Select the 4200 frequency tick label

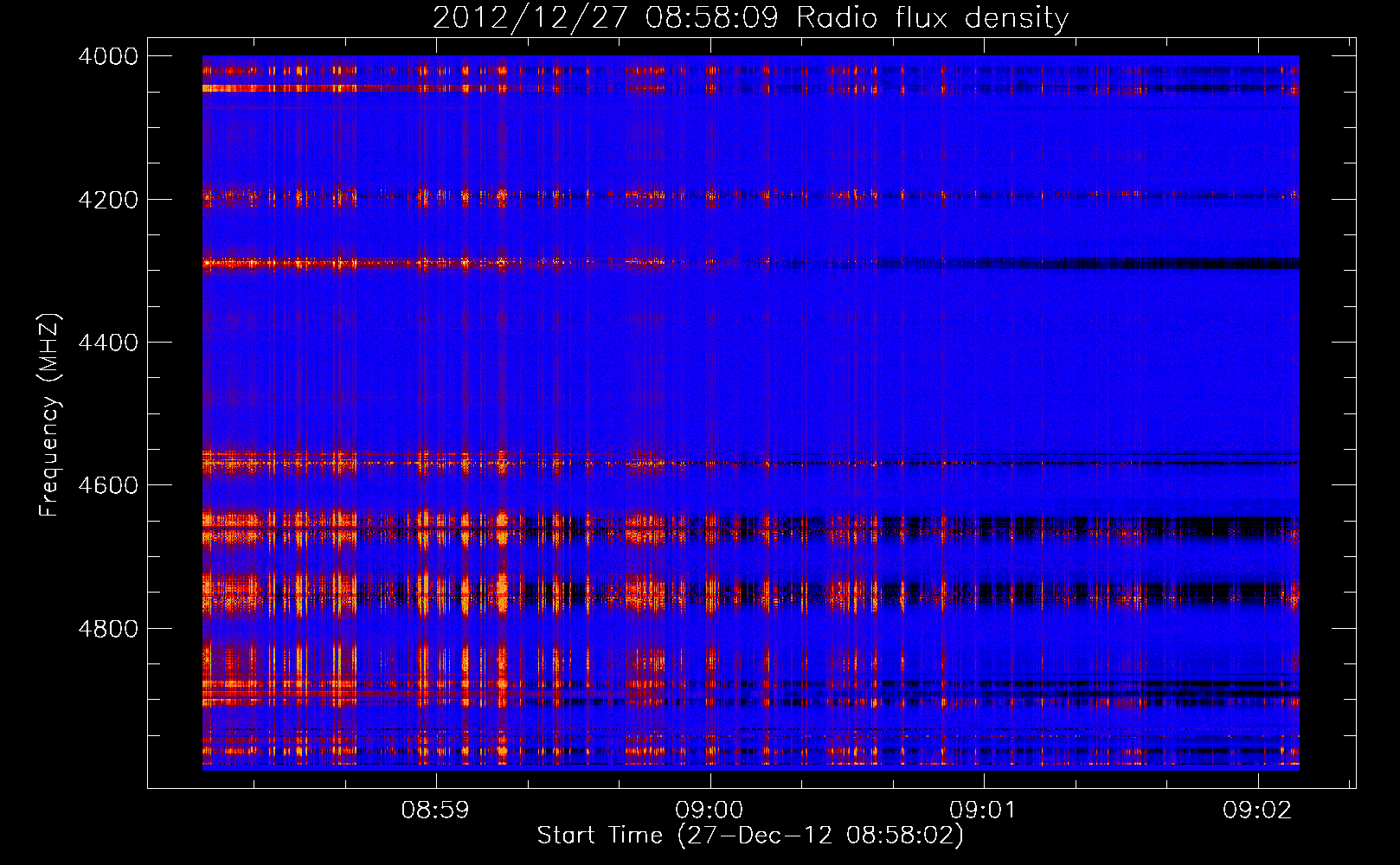tap(108, 200)
